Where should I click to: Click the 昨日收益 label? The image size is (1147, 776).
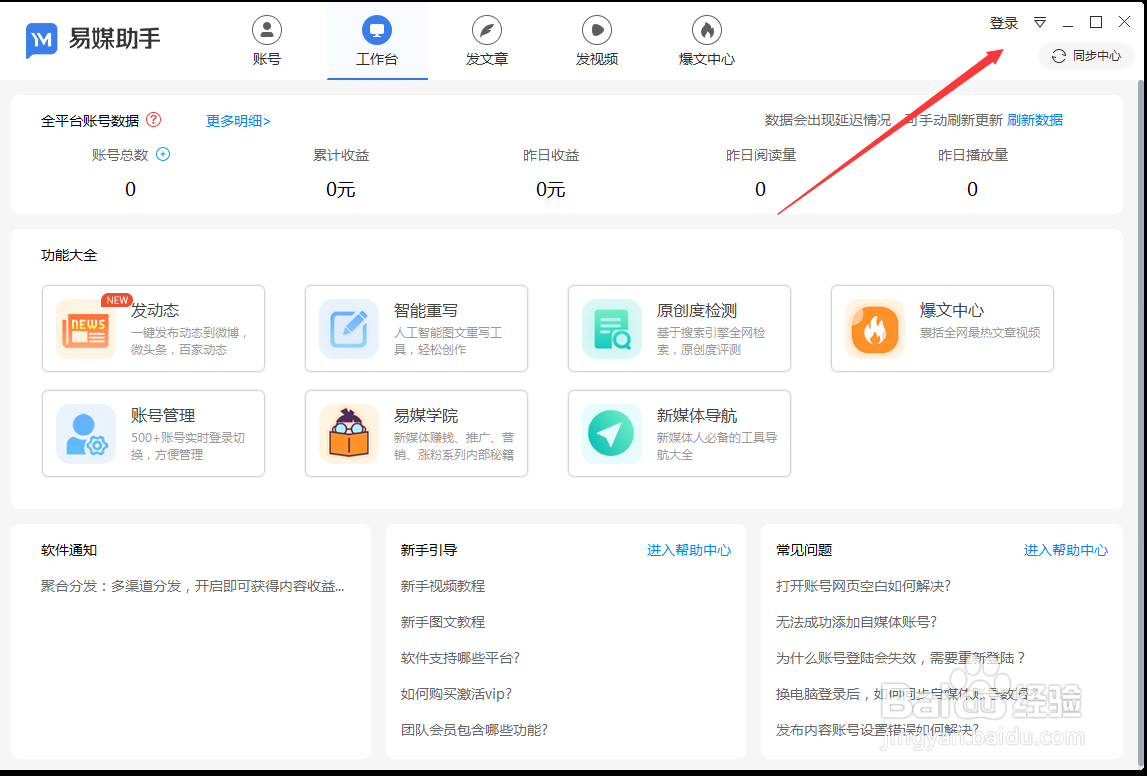551,155
